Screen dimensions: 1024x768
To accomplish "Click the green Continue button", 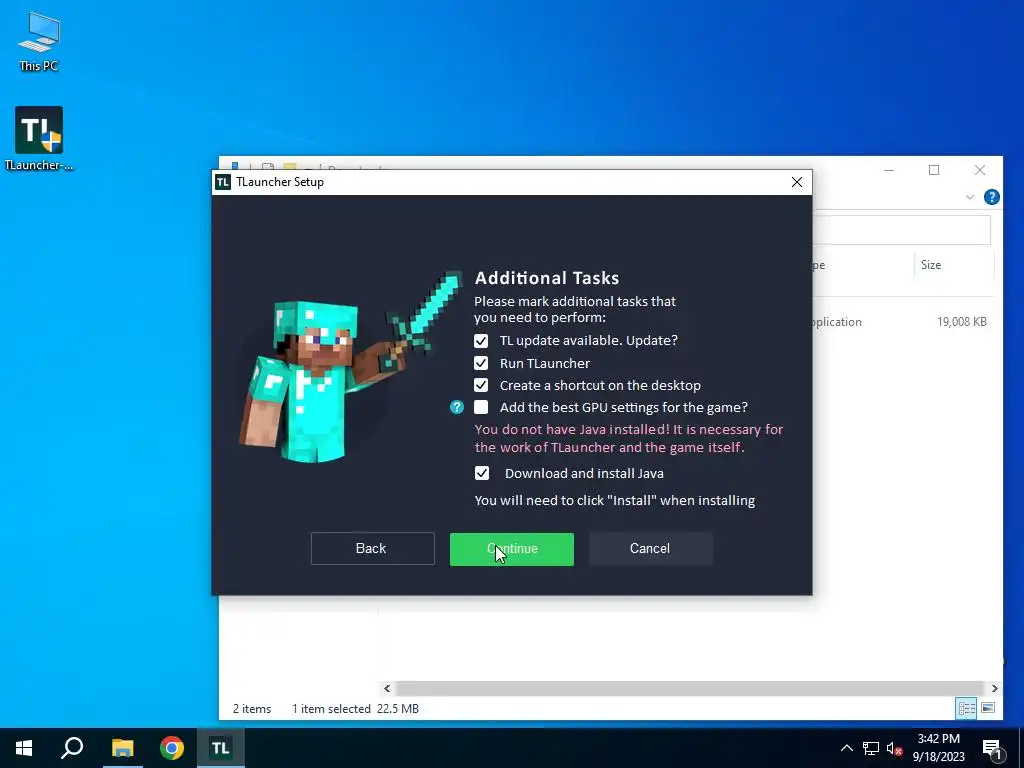I will pyautogui.click(x=512, y=549).
